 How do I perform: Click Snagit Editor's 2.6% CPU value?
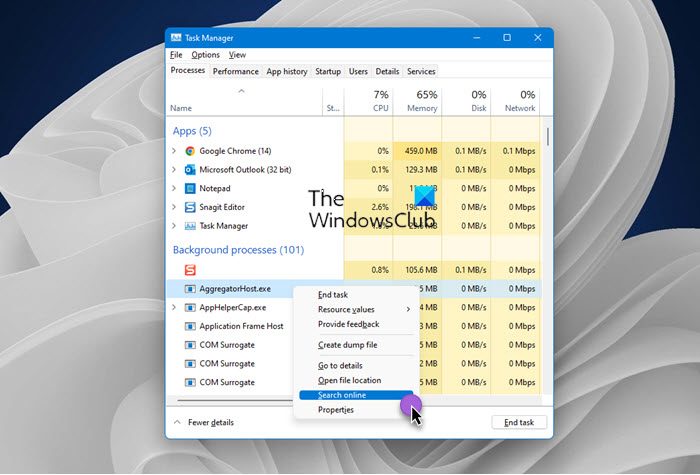tap(380, 207)
